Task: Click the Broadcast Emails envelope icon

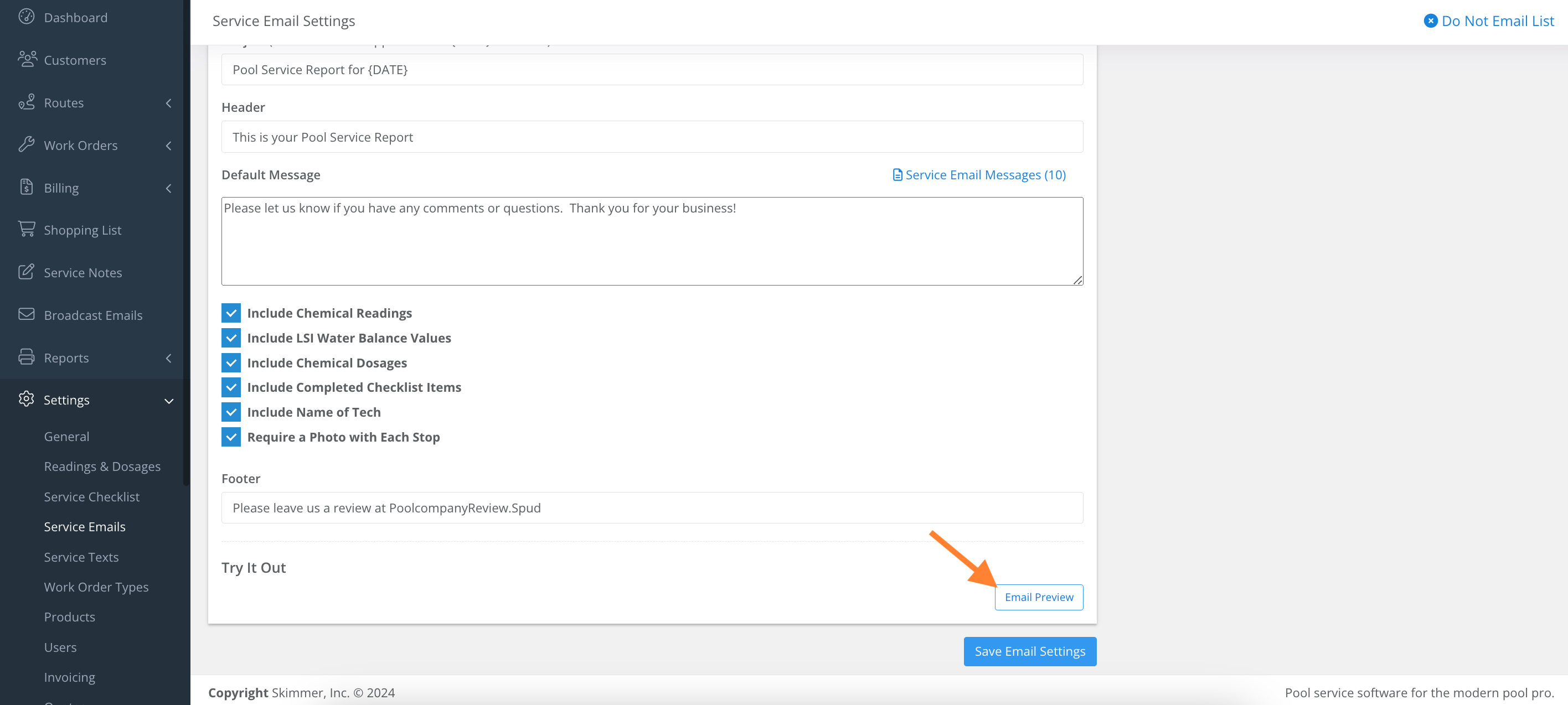Action: [x=26, y=314]
